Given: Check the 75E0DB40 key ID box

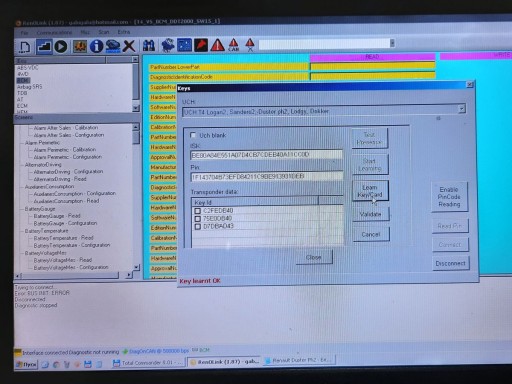Looking at the screenshot, I should point(197,219).
